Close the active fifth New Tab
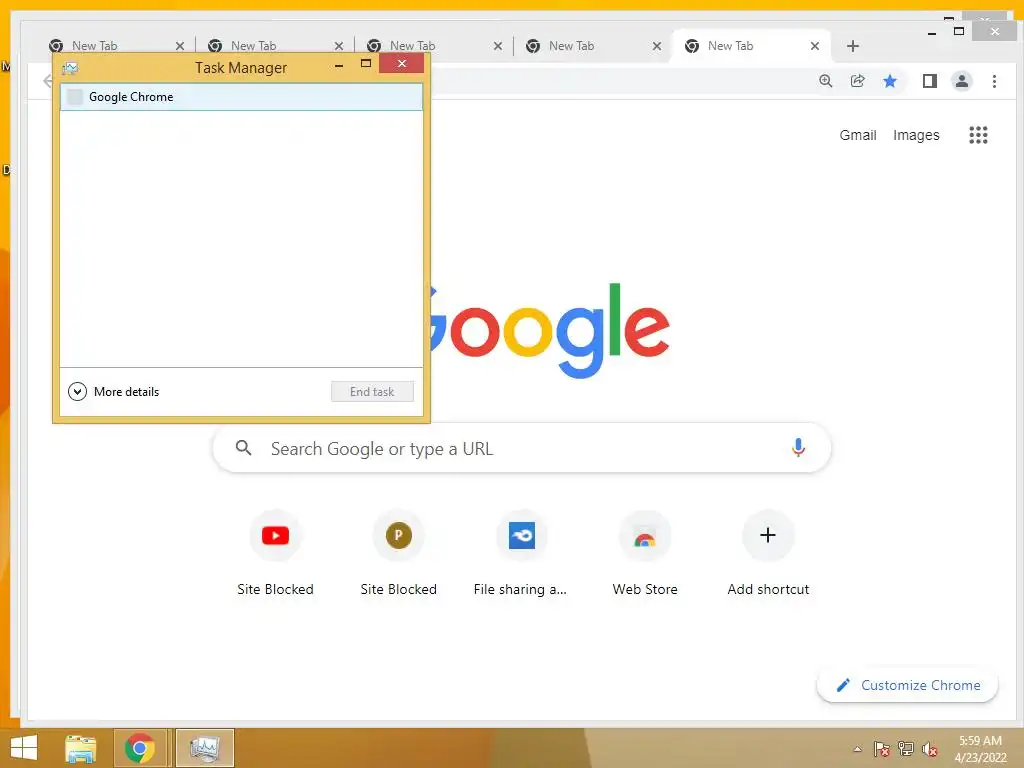1024x768 pixels. pyautogui.click(x=814, y=46)
